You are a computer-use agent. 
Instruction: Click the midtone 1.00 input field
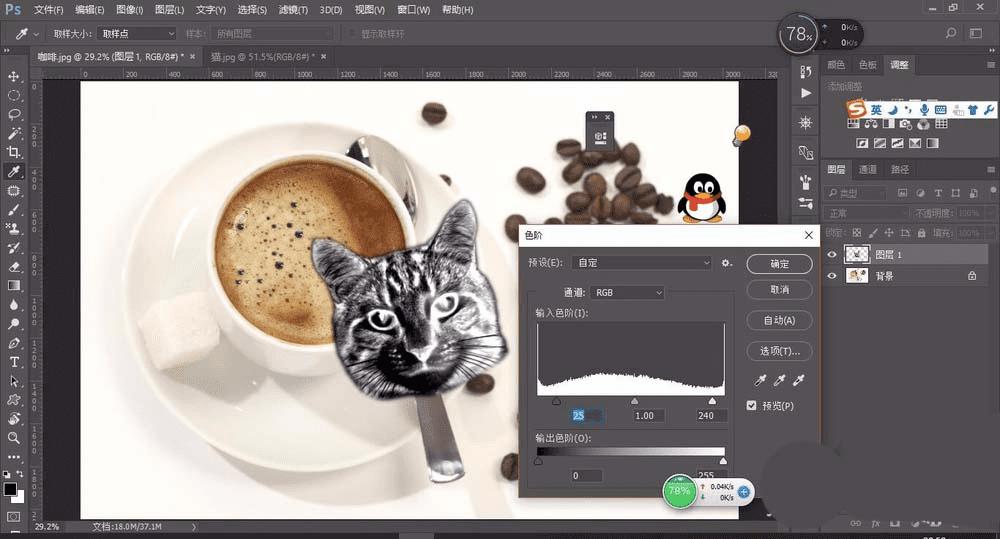649,415
